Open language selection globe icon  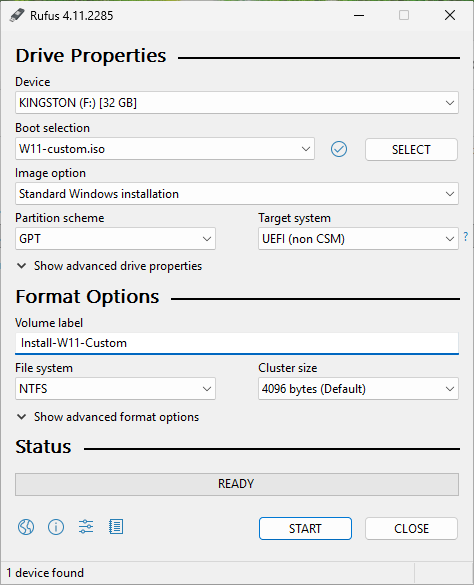coord(26,527)
